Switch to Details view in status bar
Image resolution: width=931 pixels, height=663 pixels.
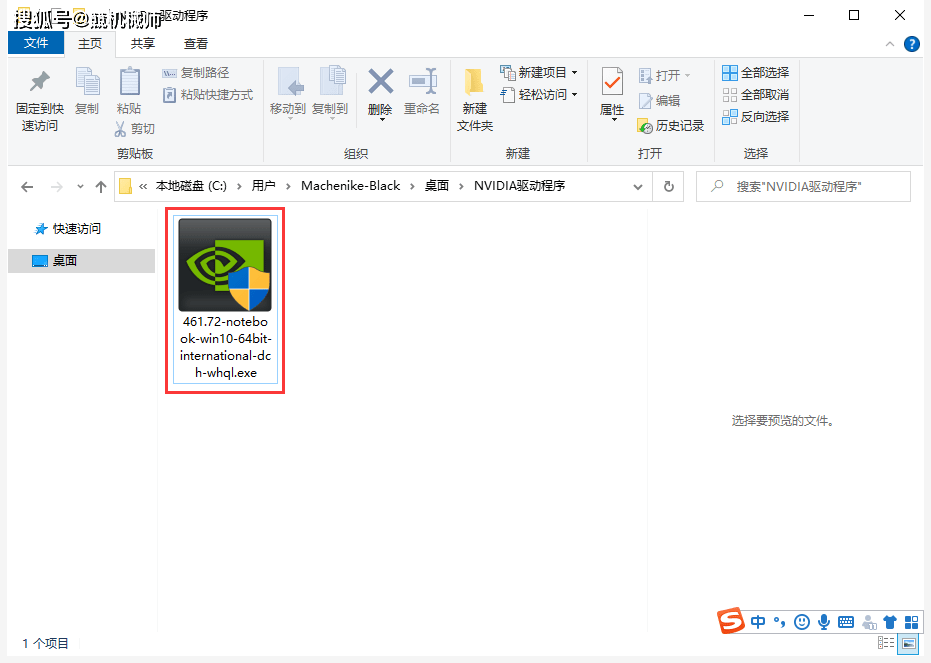pos(886,643)
